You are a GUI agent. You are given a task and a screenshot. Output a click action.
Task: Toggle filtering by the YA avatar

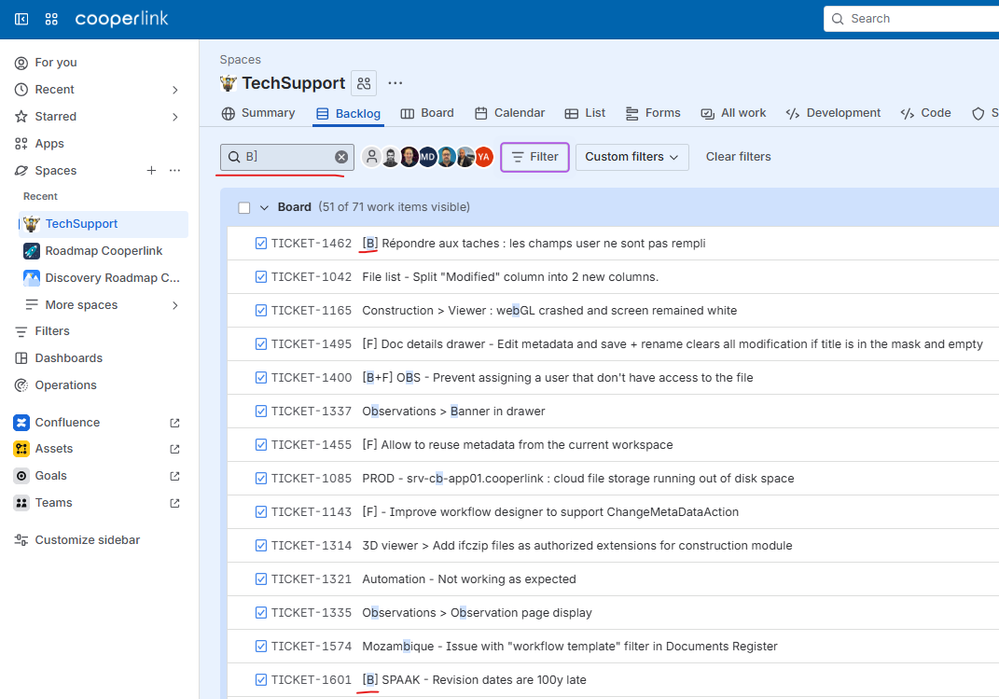(483, 156)
